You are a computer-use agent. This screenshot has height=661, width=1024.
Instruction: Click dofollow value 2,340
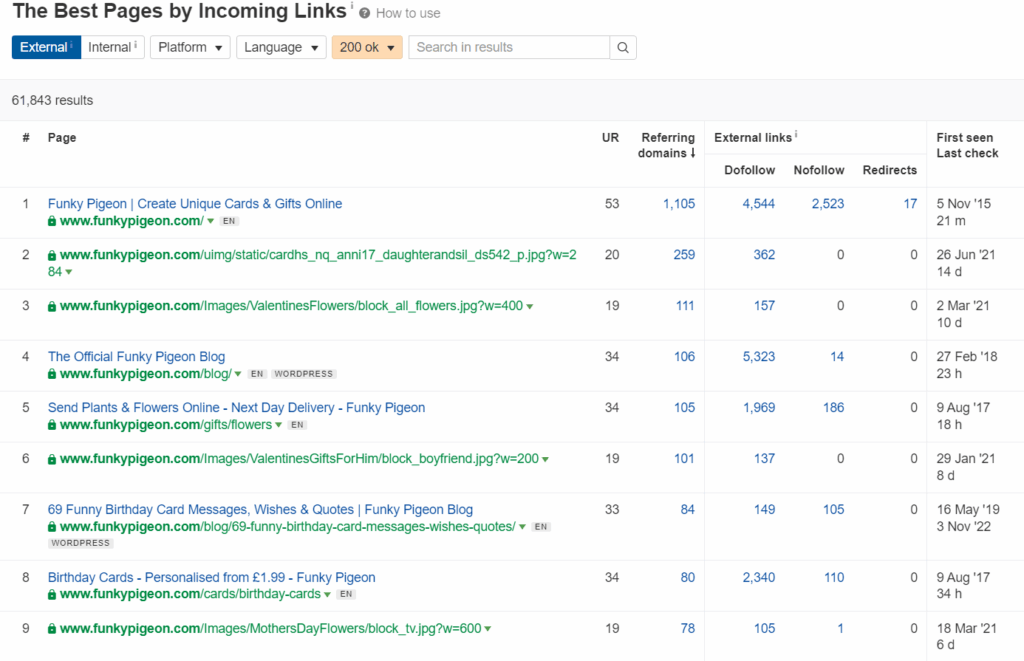(x=759, y=577)
